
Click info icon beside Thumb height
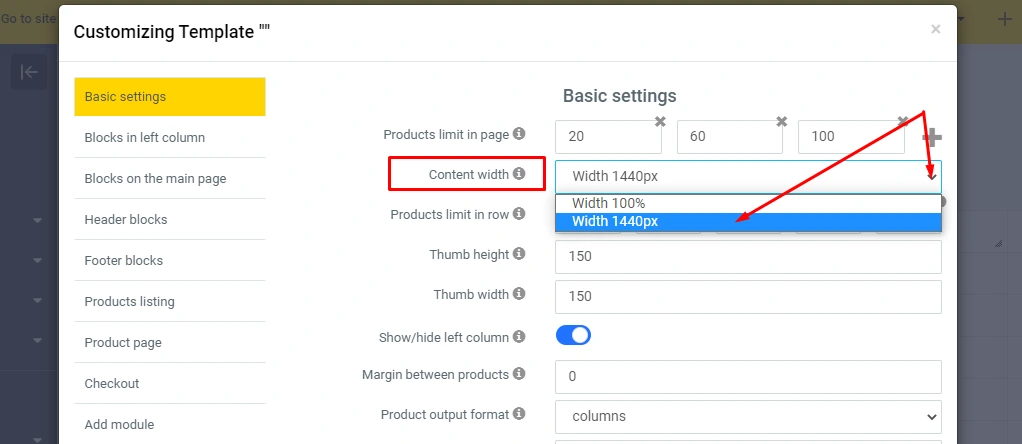519,254
